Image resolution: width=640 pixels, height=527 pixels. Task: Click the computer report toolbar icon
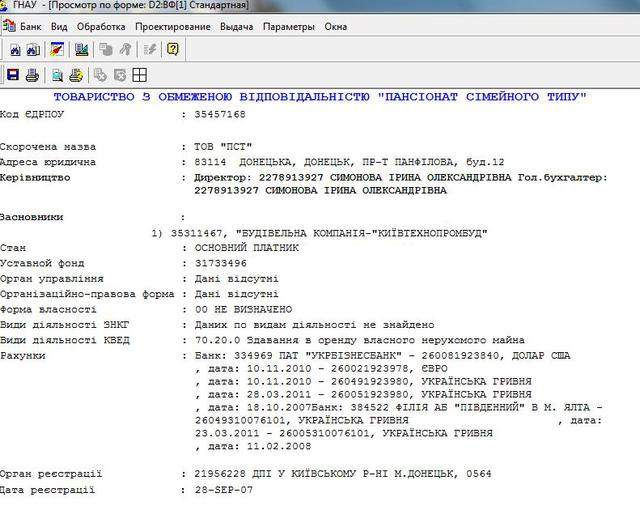point(80,48)
